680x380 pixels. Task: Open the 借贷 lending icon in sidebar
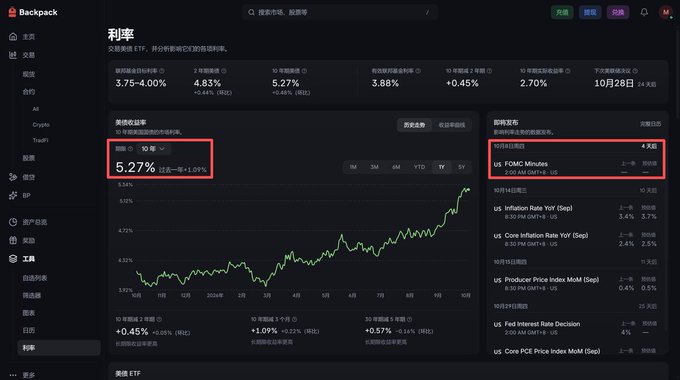tap(13, 177)
